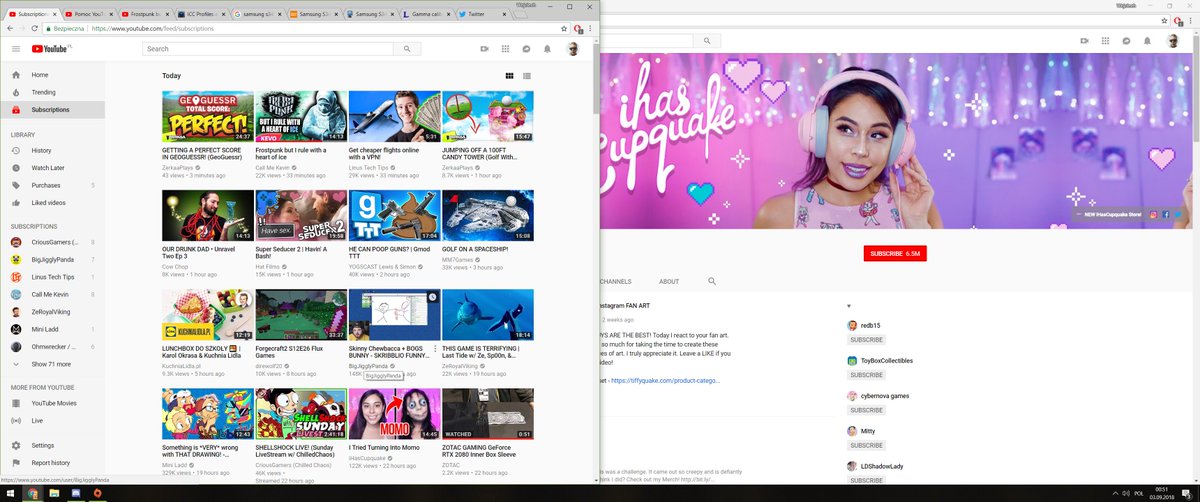Open the I Tried Turning Into Momo thumbnail
The width and height of the screenshot is (1200, 502).
click(x=394, y=414)
